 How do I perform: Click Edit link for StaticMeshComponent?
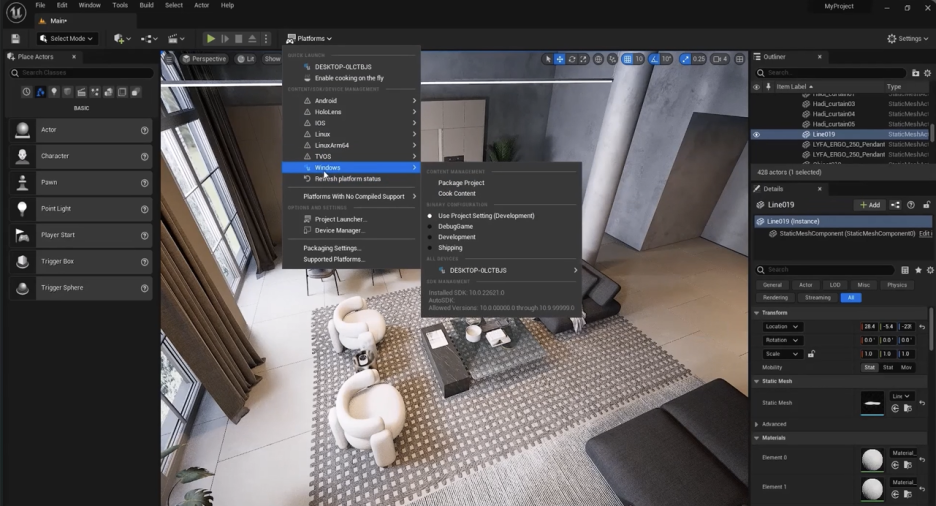pos(925,234)
